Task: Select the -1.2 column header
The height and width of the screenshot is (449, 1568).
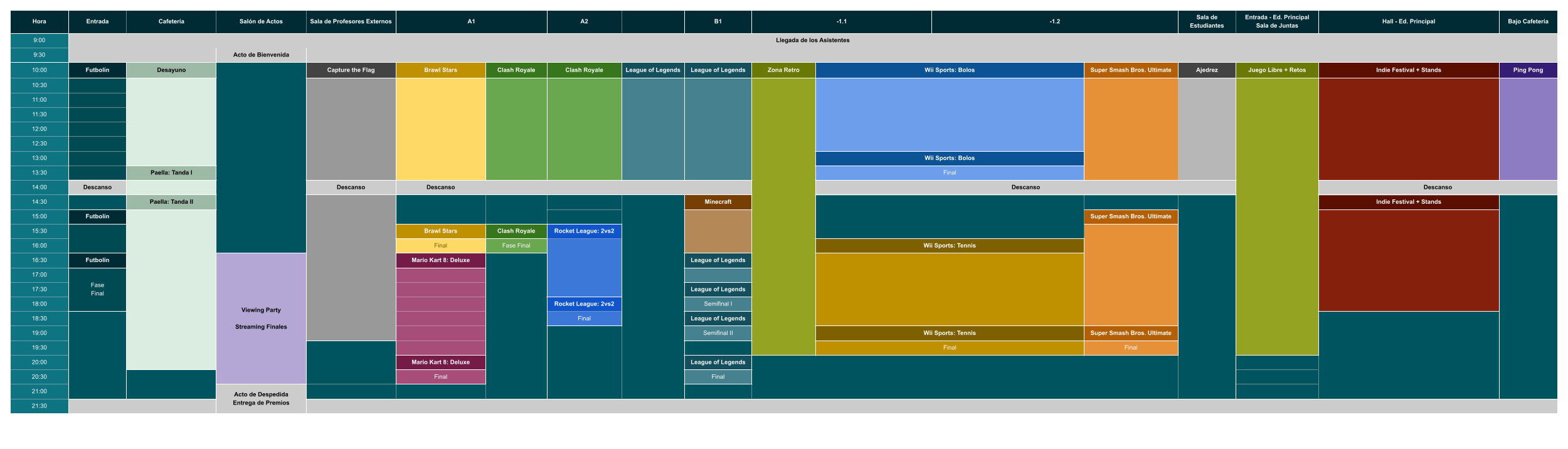Action: pyautogui.click(x=1054, y=21)
